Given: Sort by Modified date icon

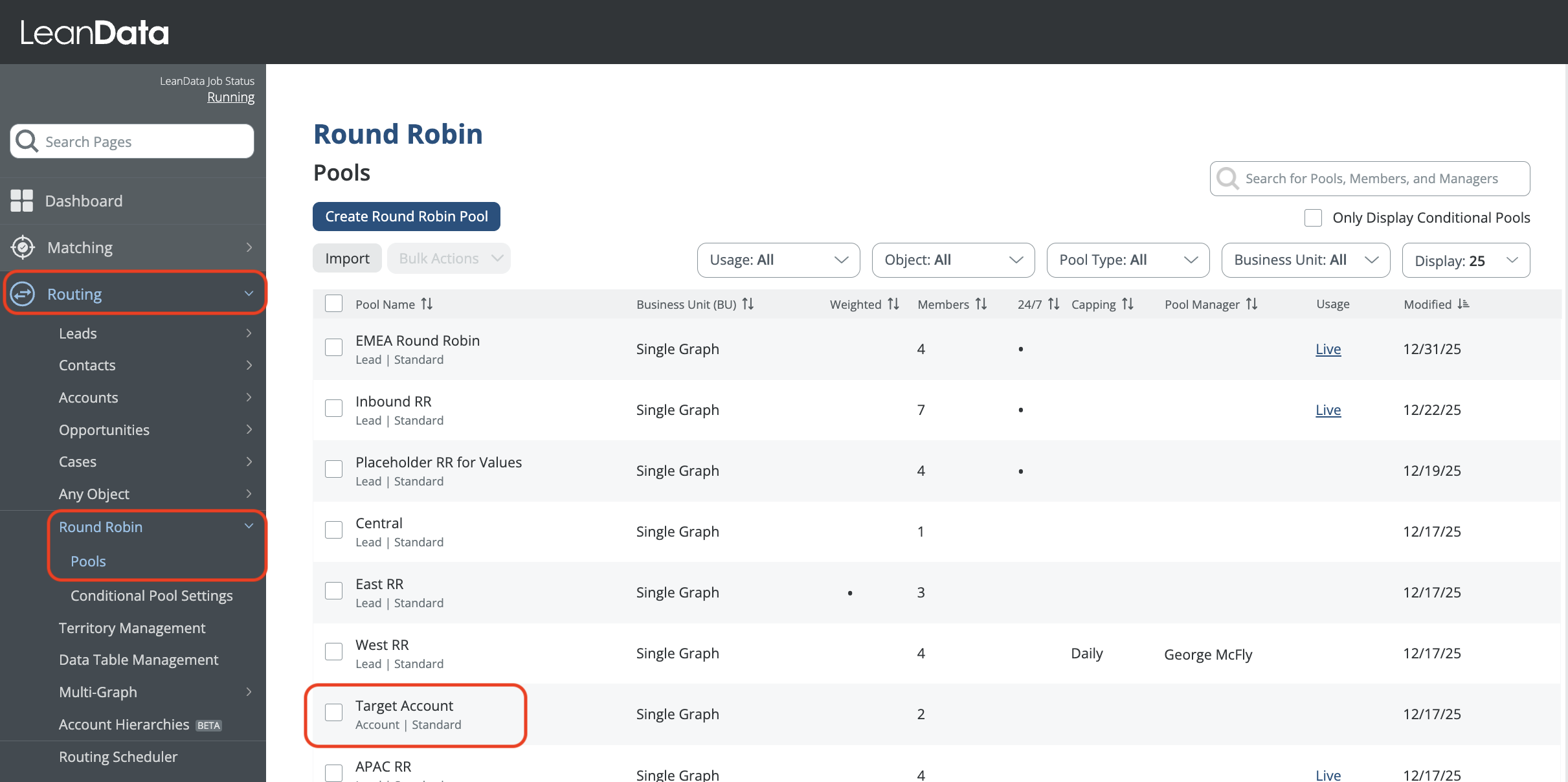Looking at the screenshot, I should pos(1463,304).
